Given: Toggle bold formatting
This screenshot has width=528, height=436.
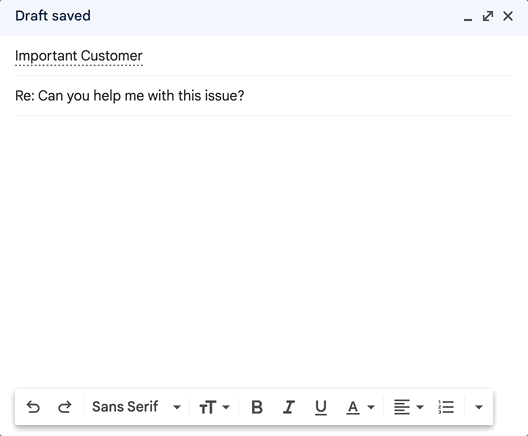Looking at the screenshot, I should [x=257, y=407].
